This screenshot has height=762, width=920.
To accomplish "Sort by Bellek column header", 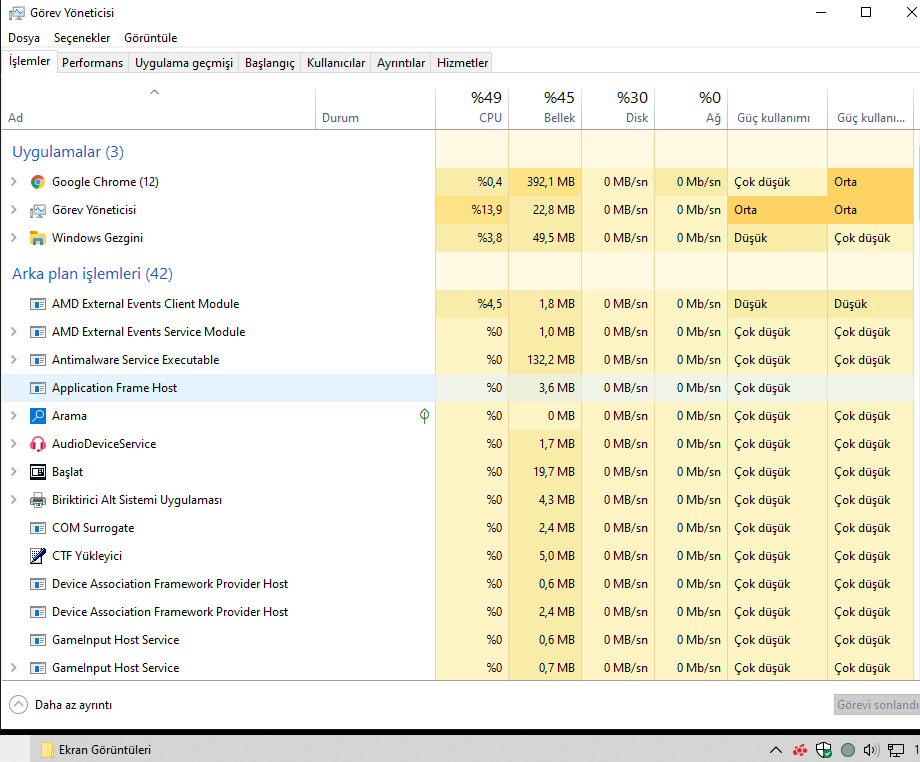I will tap(559, 108).
